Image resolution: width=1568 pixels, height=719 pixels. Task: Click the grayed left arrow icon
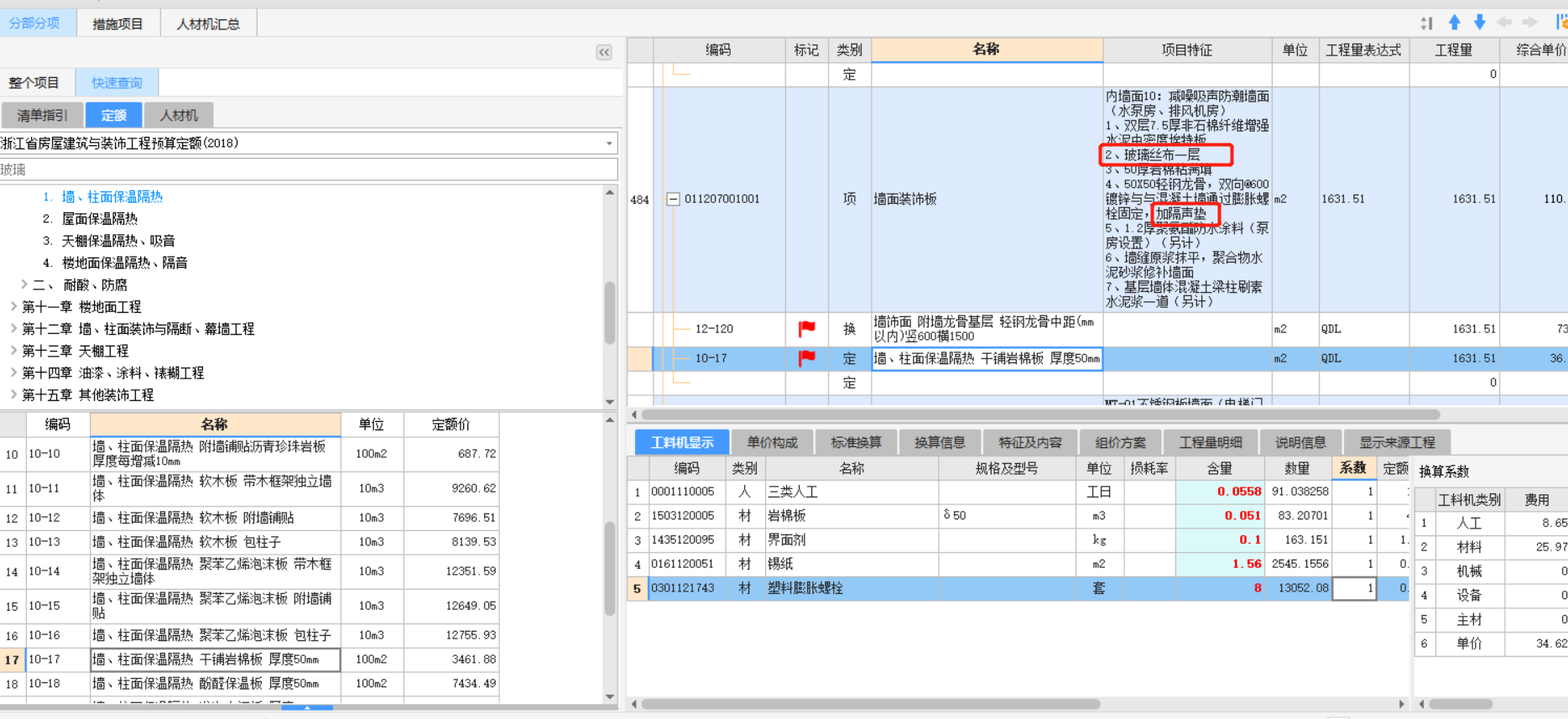pos(1505,23)
